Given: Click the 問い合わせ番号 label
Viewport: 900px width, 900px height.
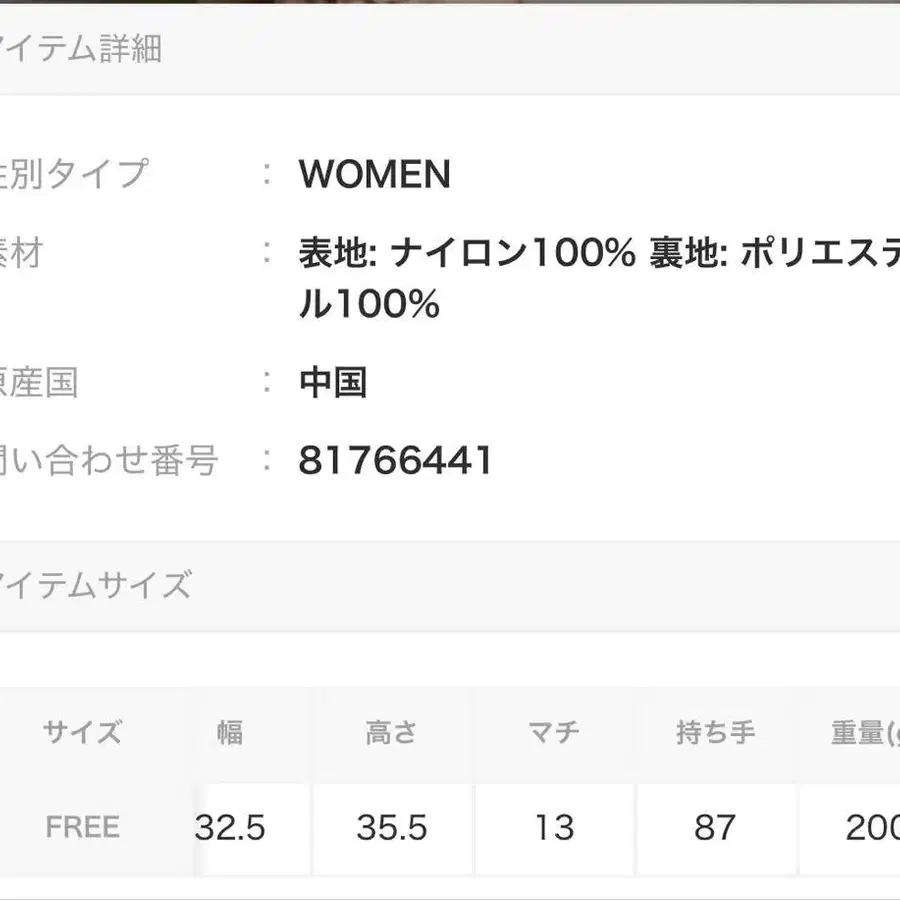Looking at the screenshot, I should (108, 461).
